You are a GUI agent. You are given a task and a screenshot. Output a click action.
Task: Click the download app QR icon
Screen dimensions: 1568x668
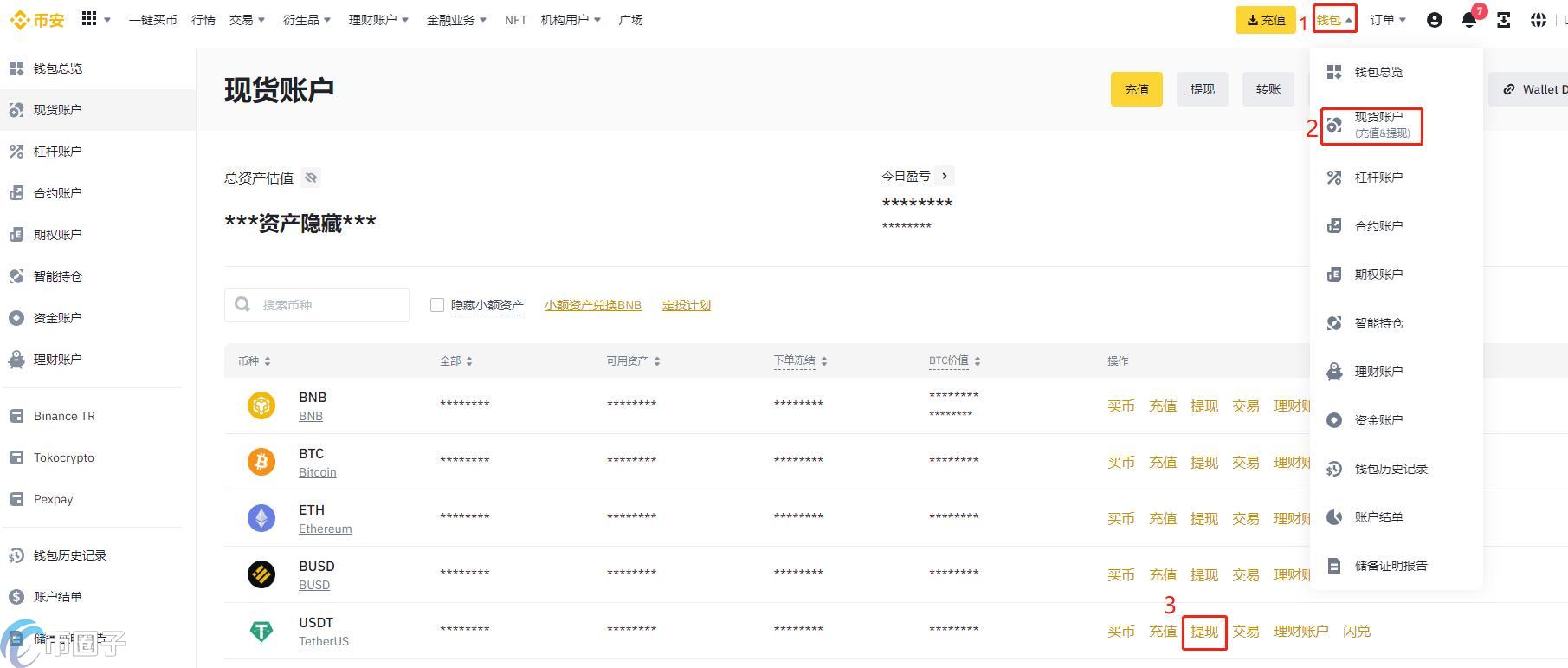pos(1504,20)
